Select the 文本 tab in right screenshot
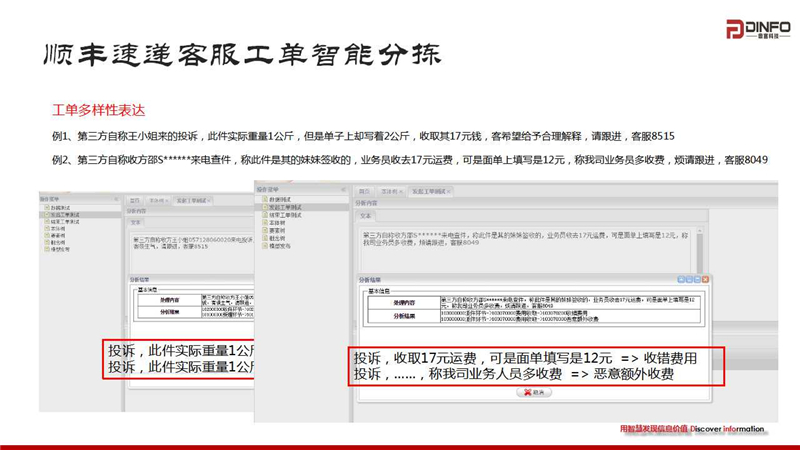 pos(366,215)
